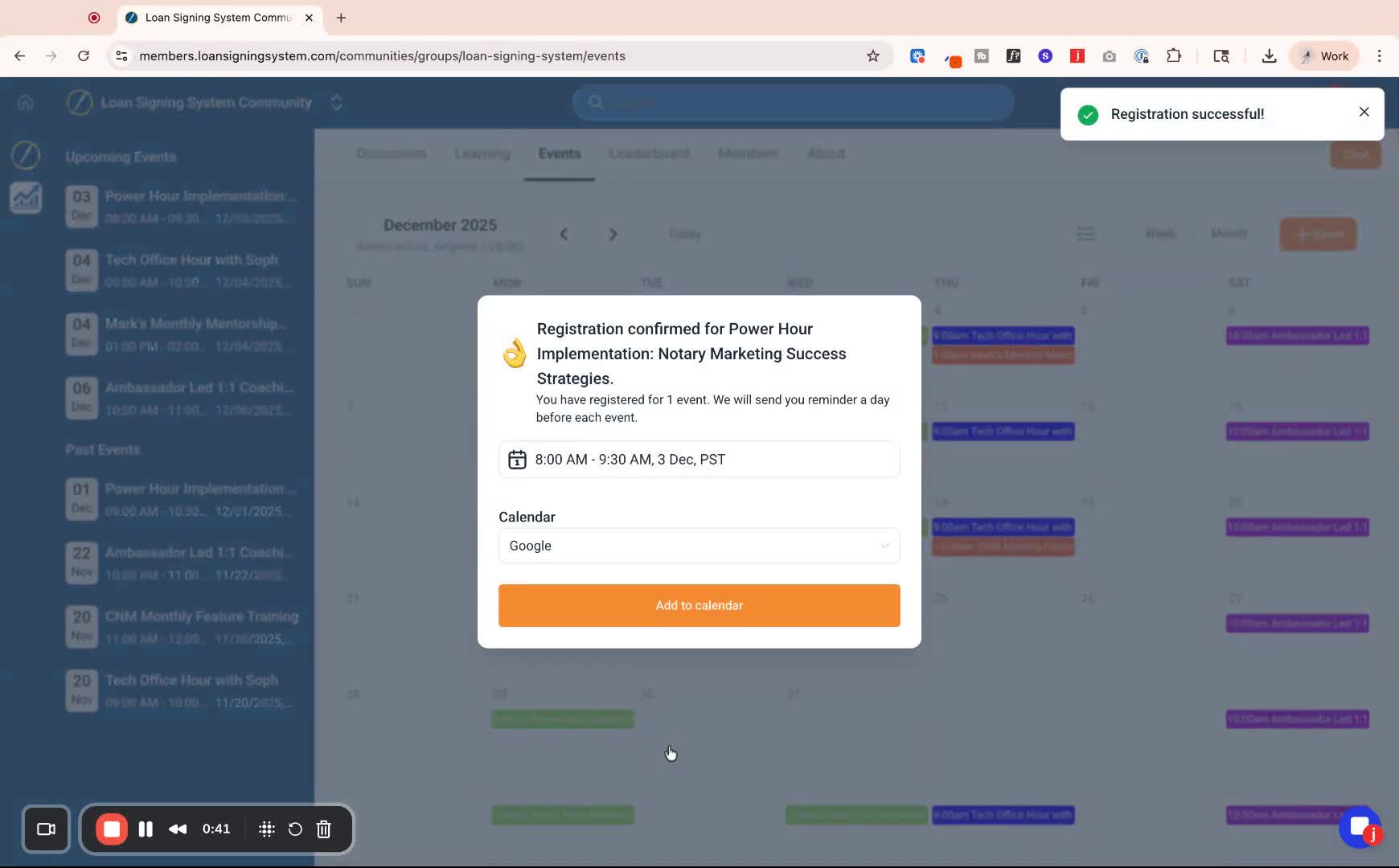The image size is (1399, 868).
Task: Dismiss the Registration successful notification
Action: tap(1364, 113)
